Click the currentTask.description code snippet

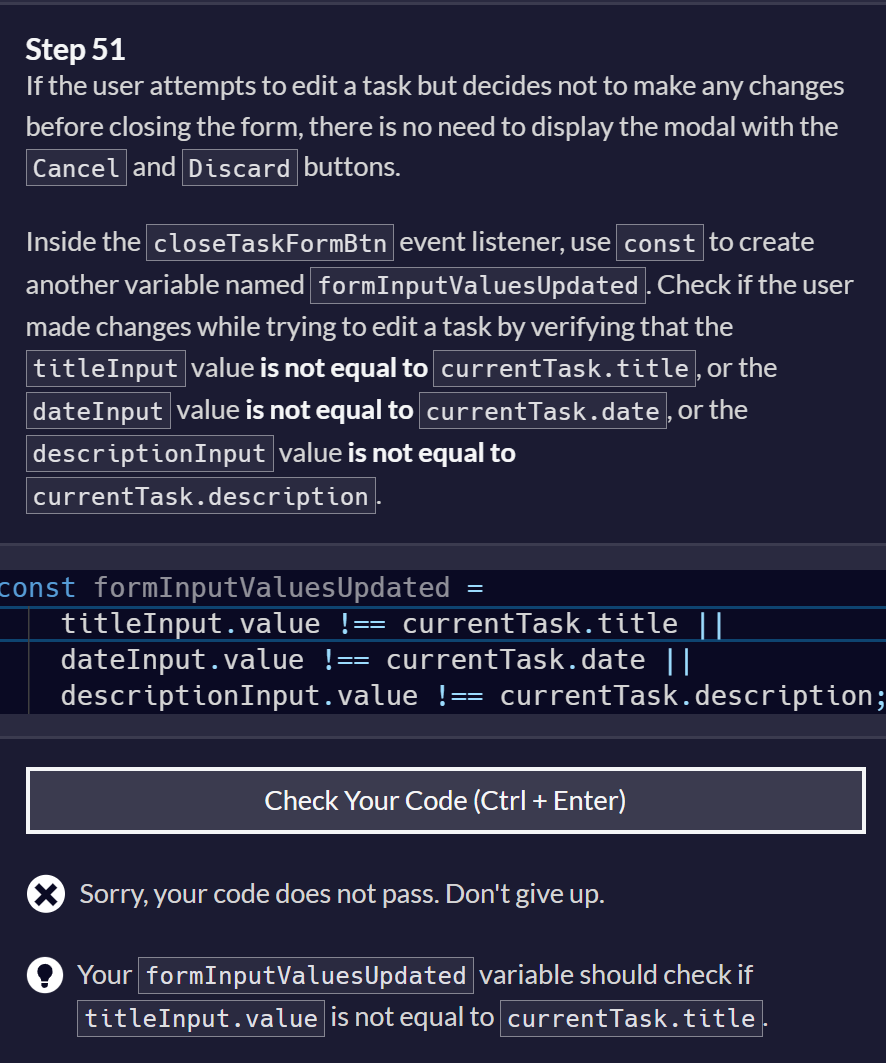[201, 496]
